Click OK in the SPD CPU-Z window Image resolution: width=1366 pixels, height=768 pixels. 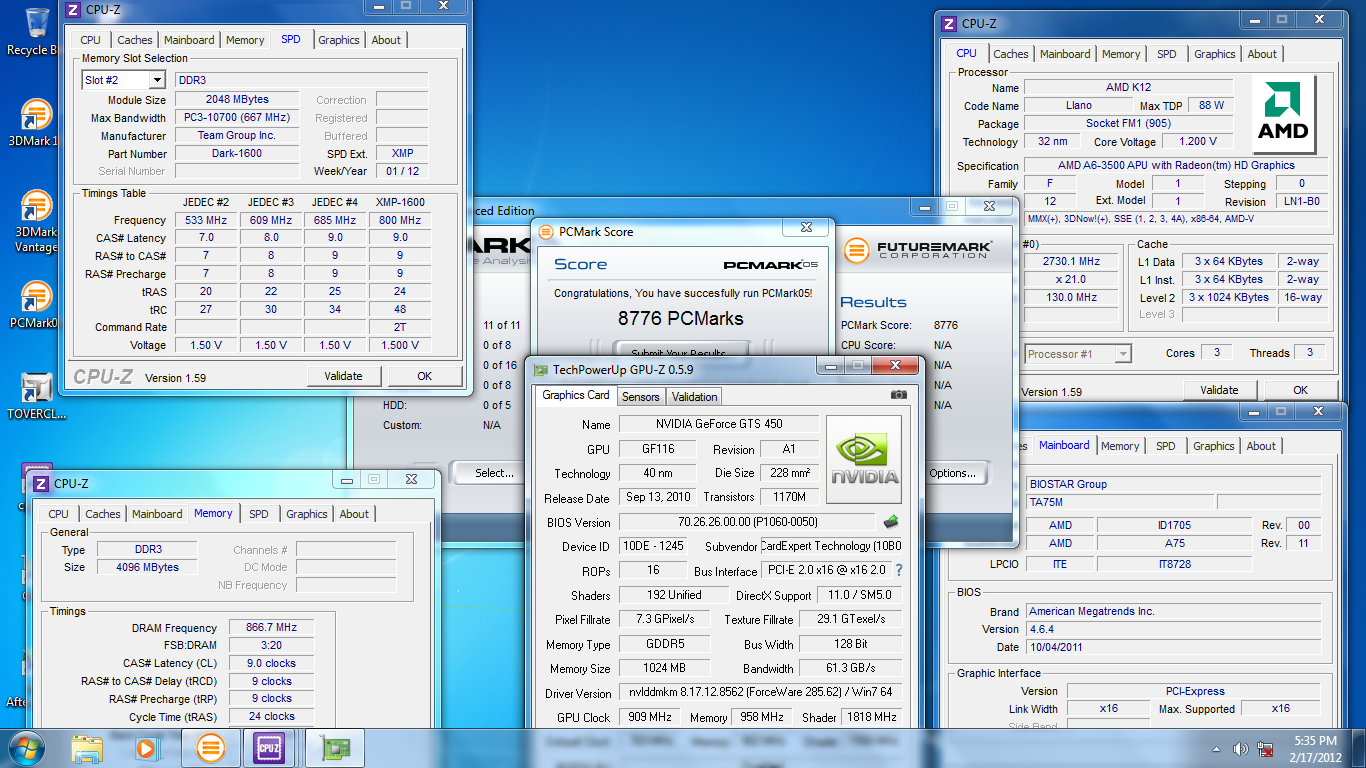425,376
